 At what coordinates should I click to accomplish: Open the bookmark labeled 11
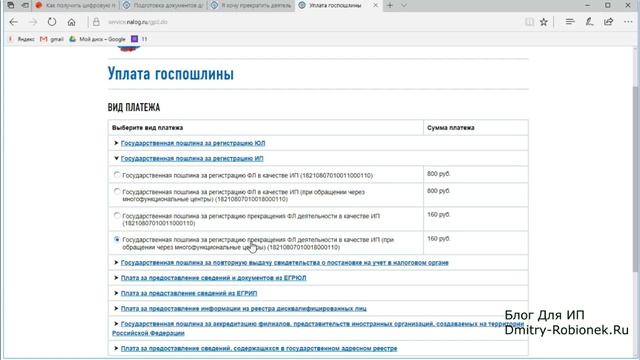139,39
